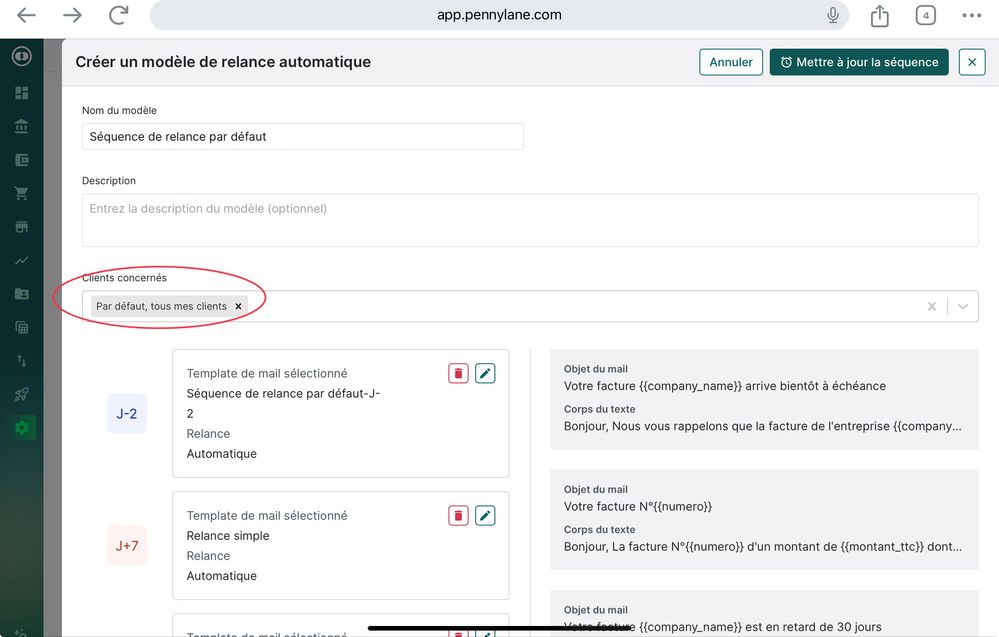
Task: Click 'Mettre à jour la séquence' button
Action: pos(859,62)
